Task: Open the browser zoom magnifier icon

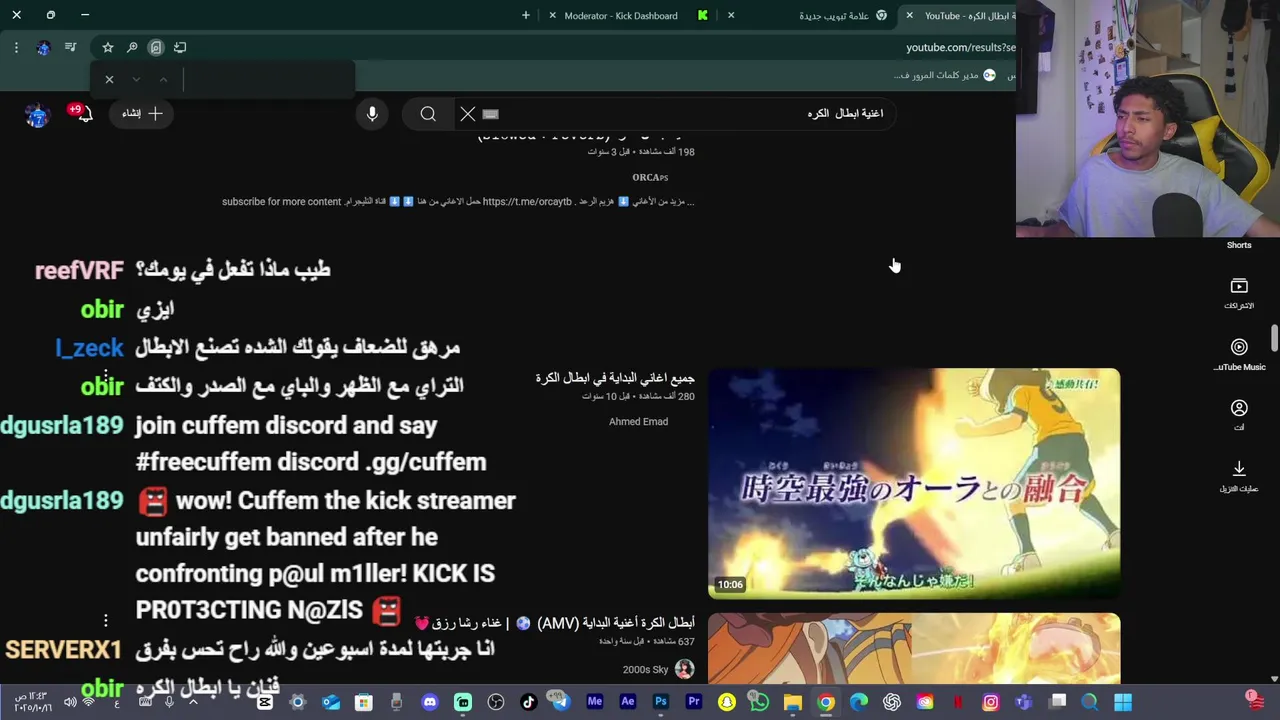Action: point(132,47)
